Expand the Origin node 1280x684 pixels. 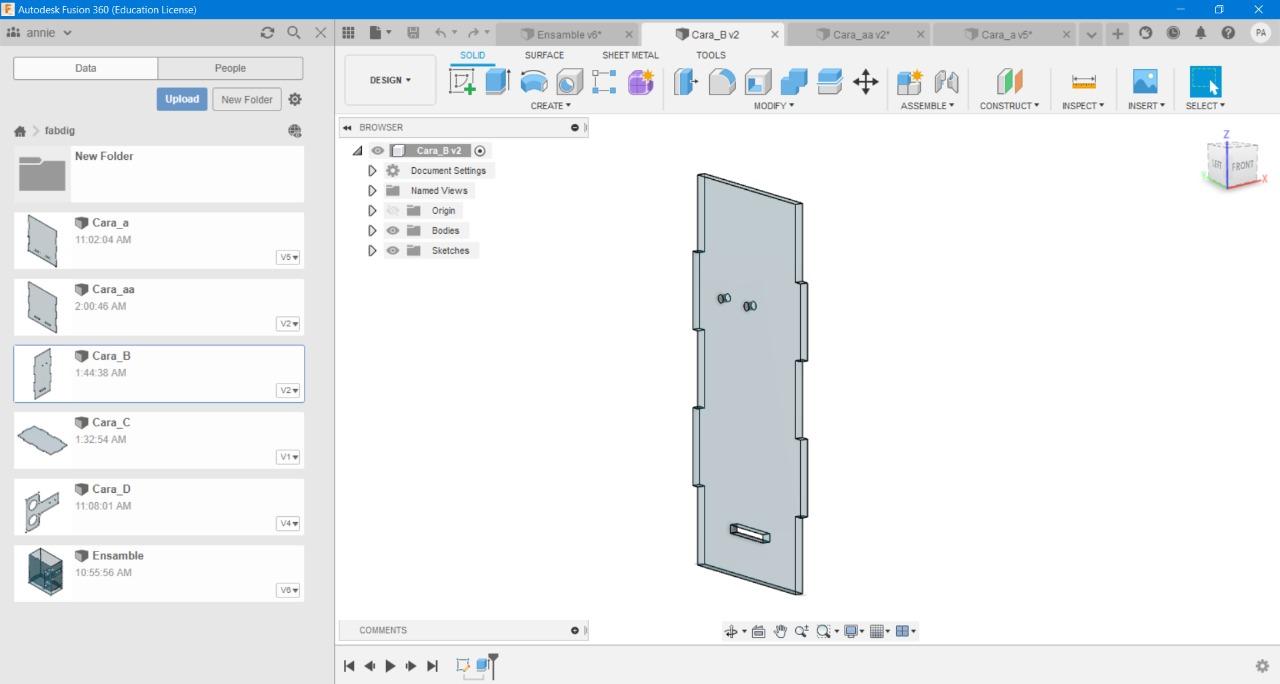(372, 211)
